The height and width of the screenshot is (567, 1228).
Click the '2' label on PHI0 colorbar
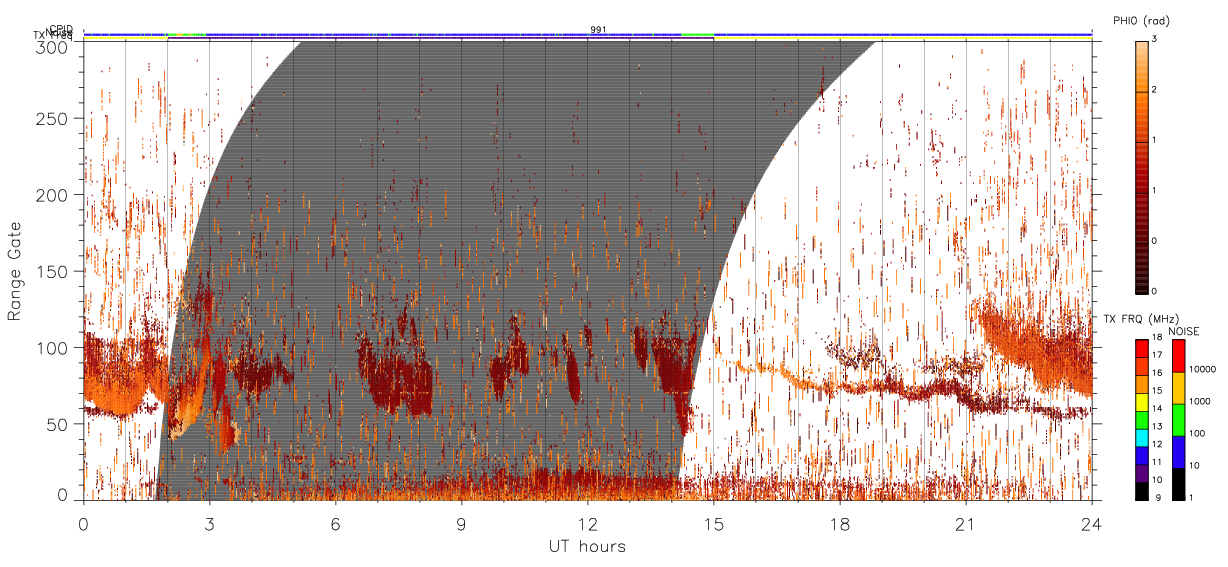1154,91
